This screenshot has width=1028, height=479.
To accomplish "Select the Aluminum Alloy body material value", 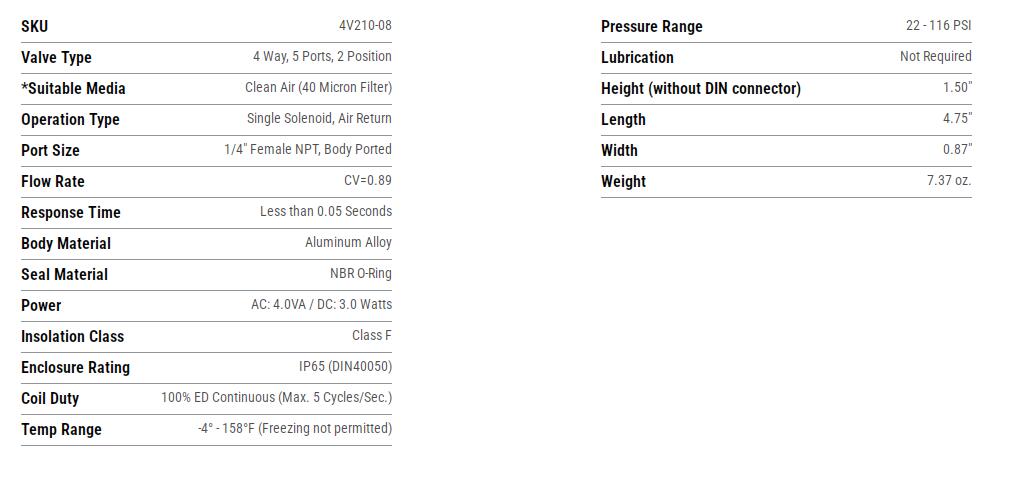I will [x=348, y=242].
